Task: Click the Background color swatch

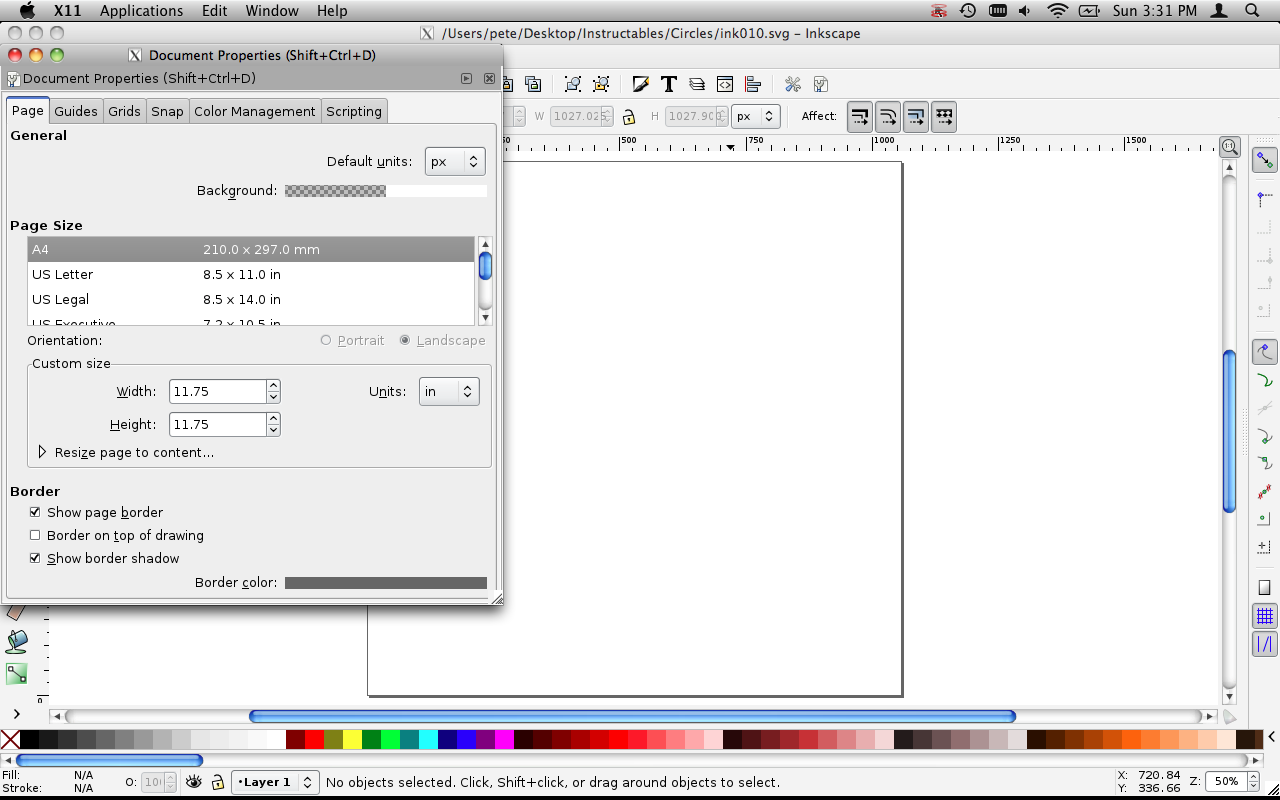Action: tap(386, 190)
